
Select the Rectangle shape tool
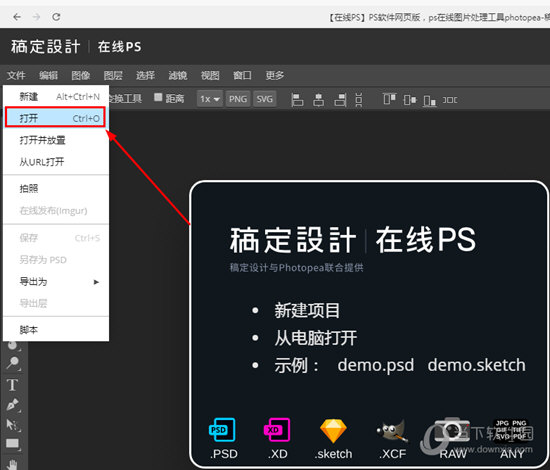(13, 444)
